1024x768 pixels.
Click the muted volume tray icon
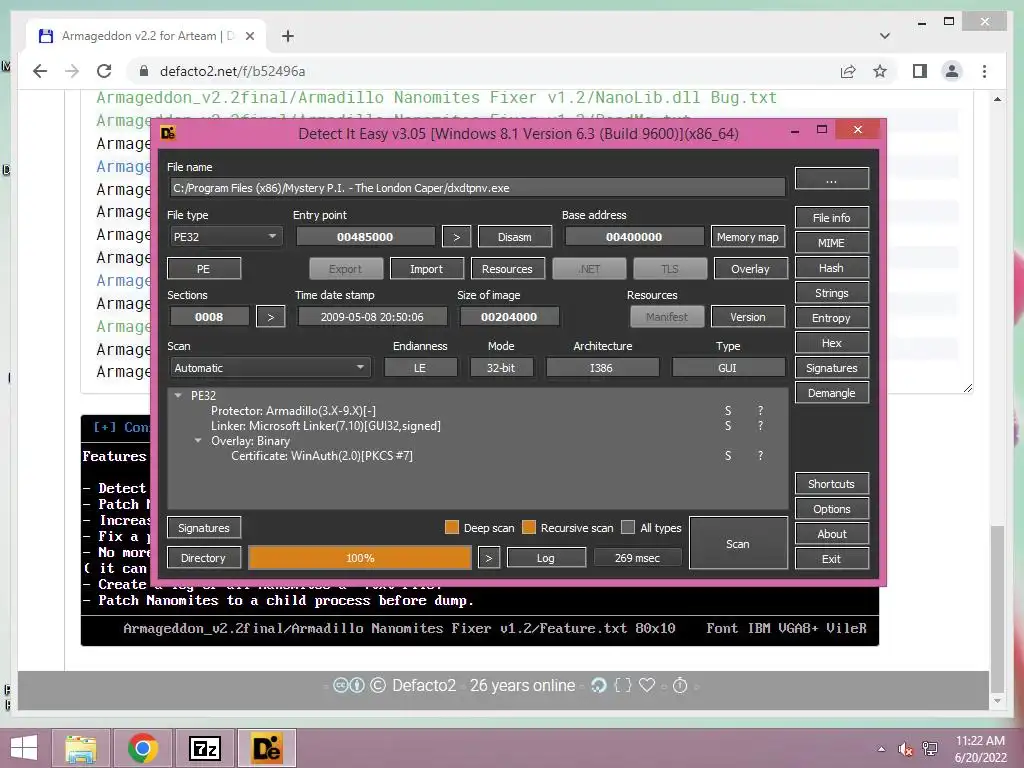[x=905, y=749]
